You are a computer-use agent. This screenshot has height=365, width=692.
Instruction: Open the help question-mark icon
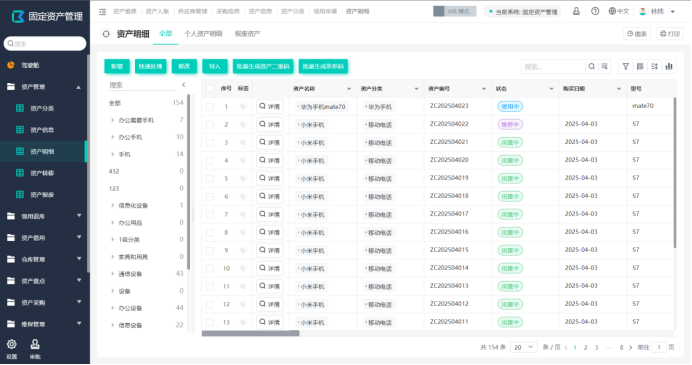pos(595,11)
